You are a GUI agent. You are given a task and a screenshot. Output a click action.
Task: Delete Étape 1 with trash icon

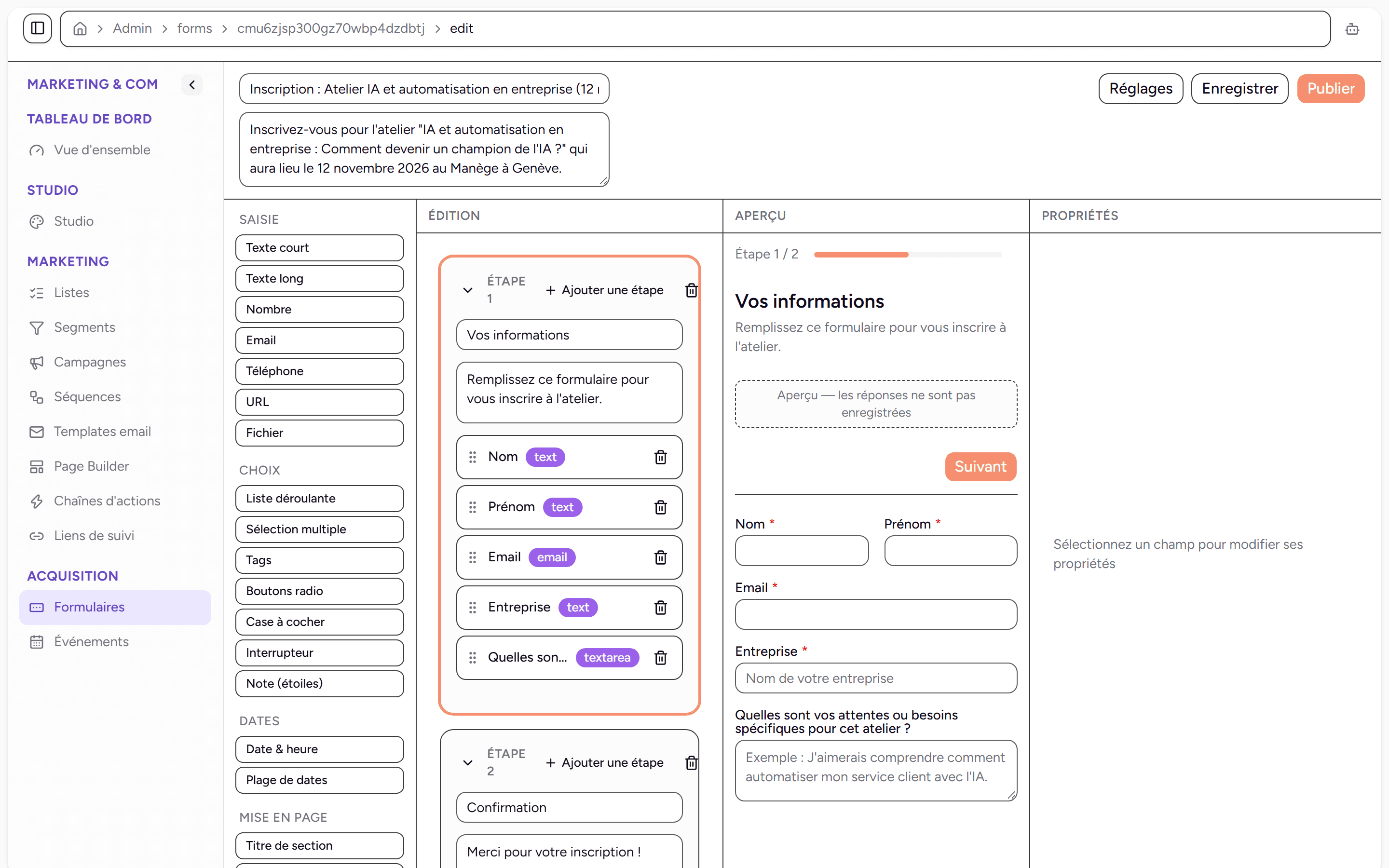691,290
